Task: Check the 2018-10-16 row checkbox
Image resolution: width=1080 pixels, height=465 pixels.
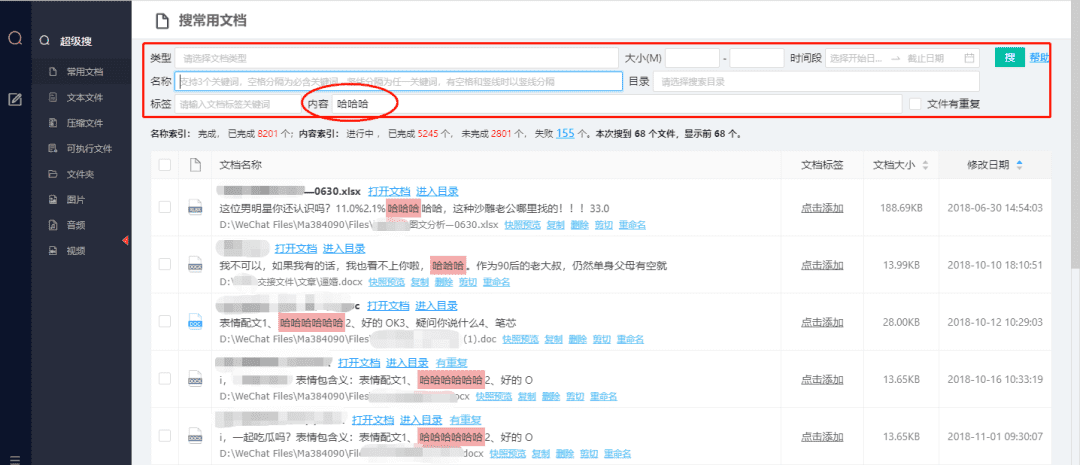Action: [x=165, y=379]
